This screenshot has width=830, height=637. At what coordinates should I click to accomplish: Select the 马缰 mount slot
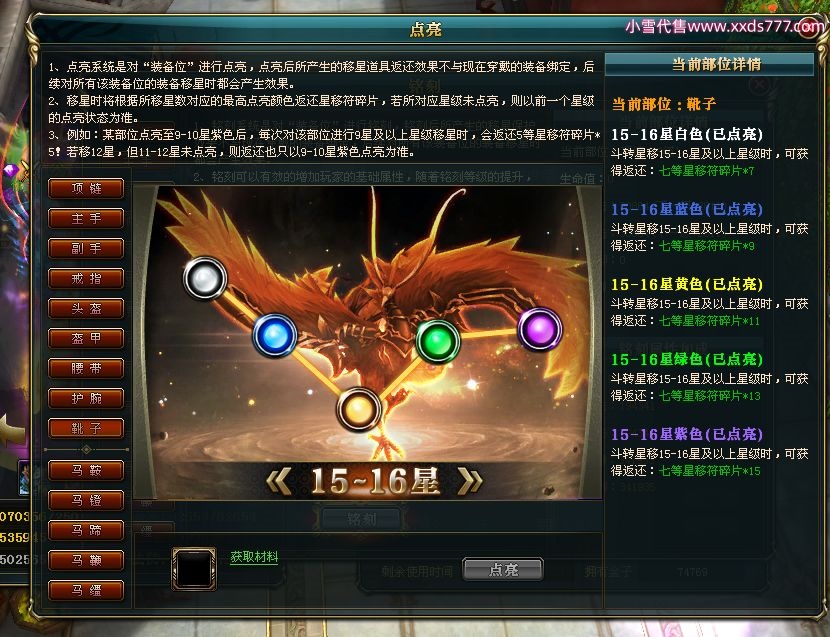click(86, 590)
